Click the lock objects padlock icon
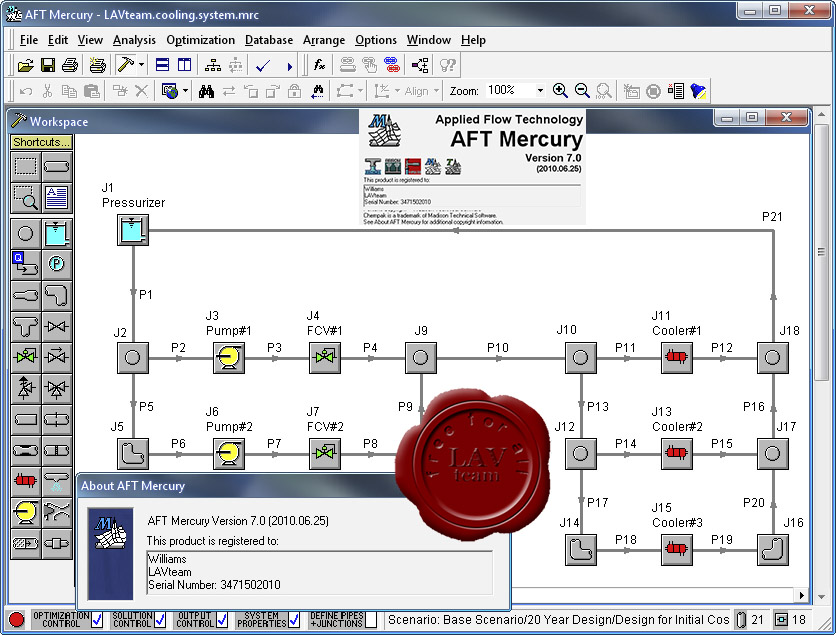 point(294,91)
